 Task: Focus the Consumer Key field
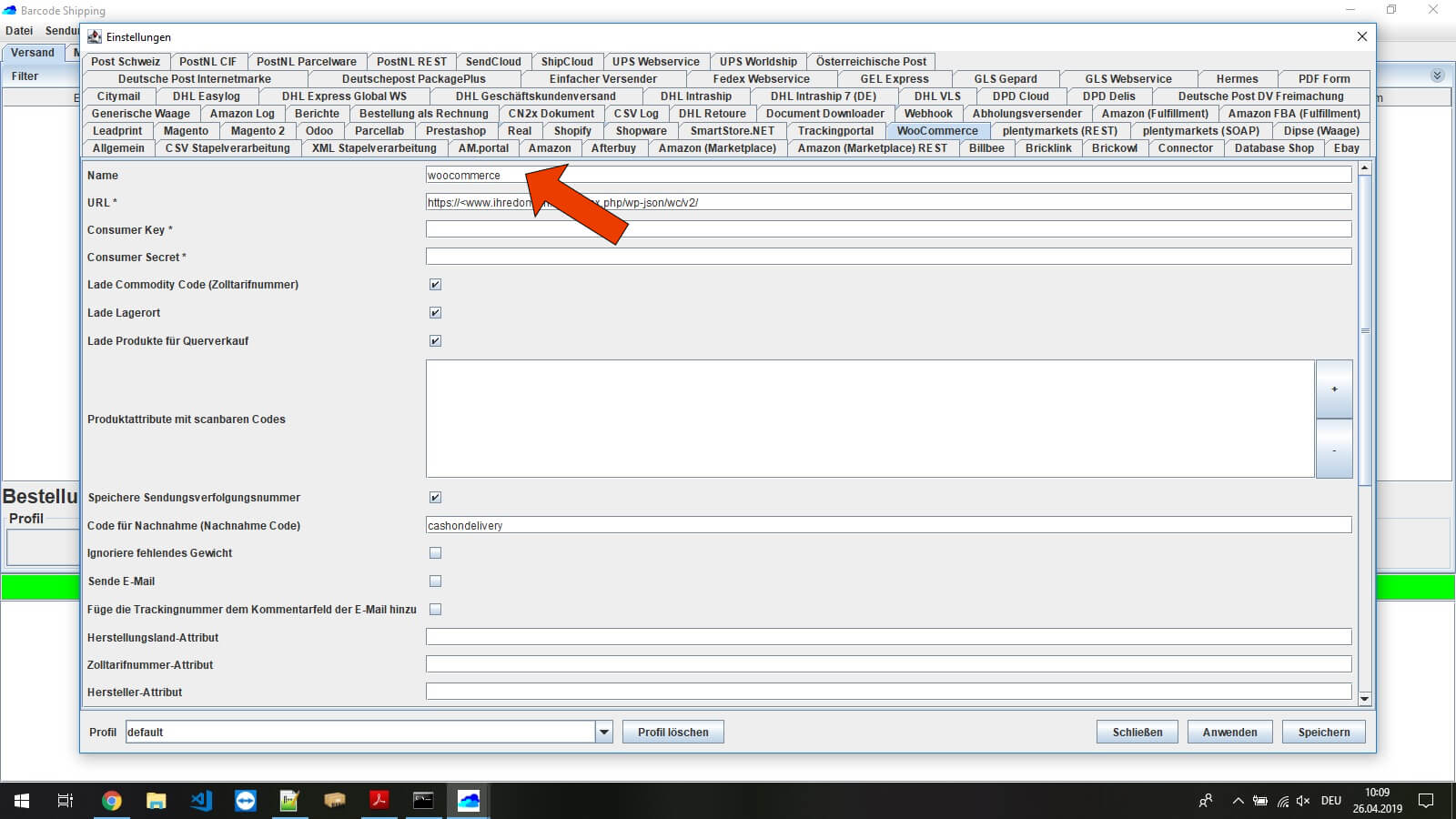(888, 229)
